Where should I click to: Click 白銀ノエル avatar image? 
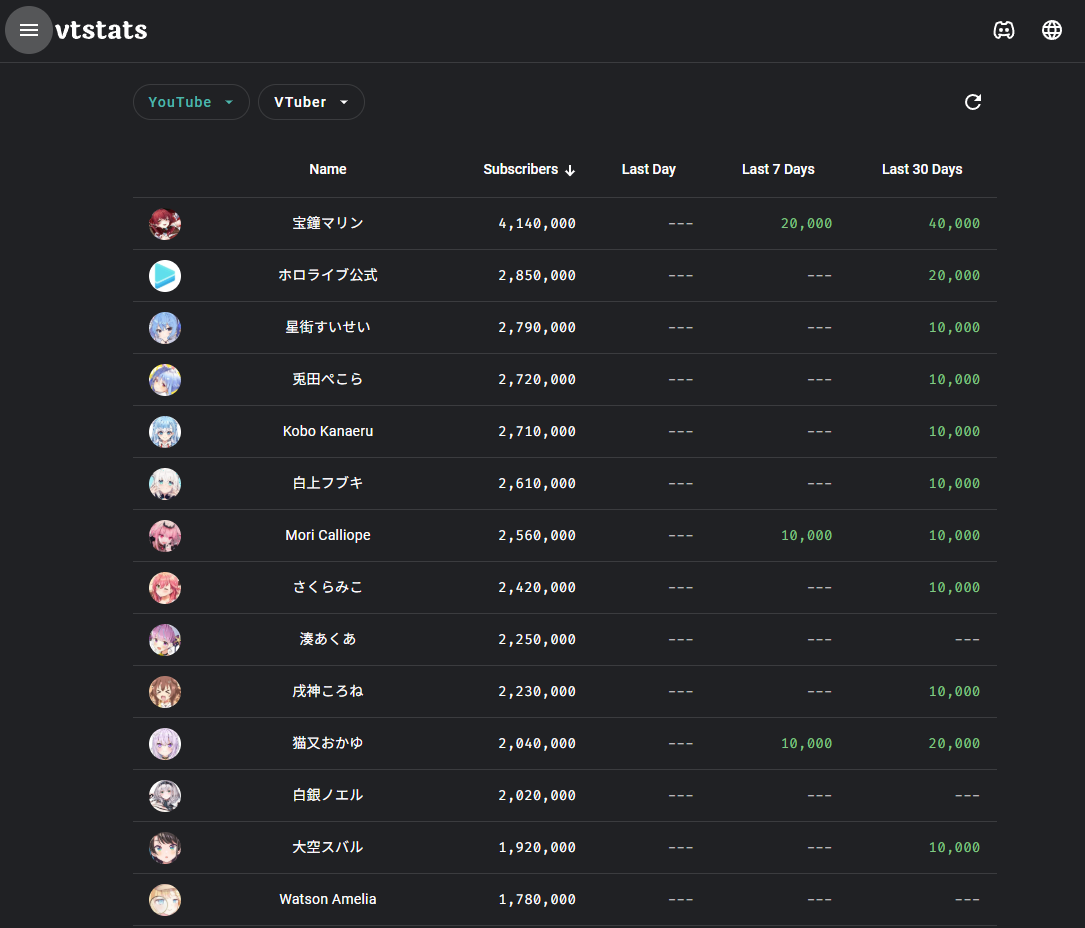(165, 796)
